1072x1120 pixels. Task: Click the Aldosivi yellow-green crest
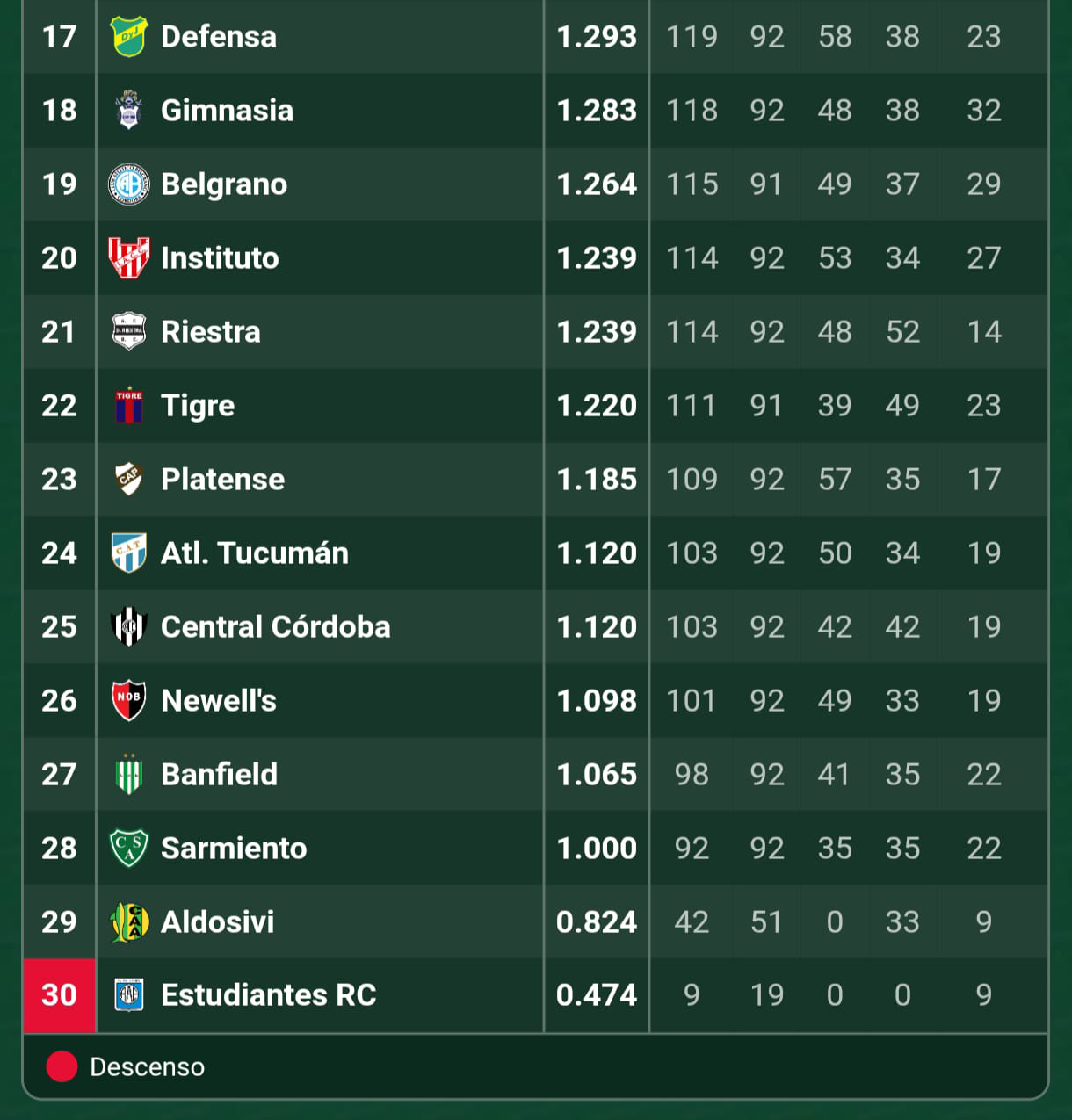(129, 921)
